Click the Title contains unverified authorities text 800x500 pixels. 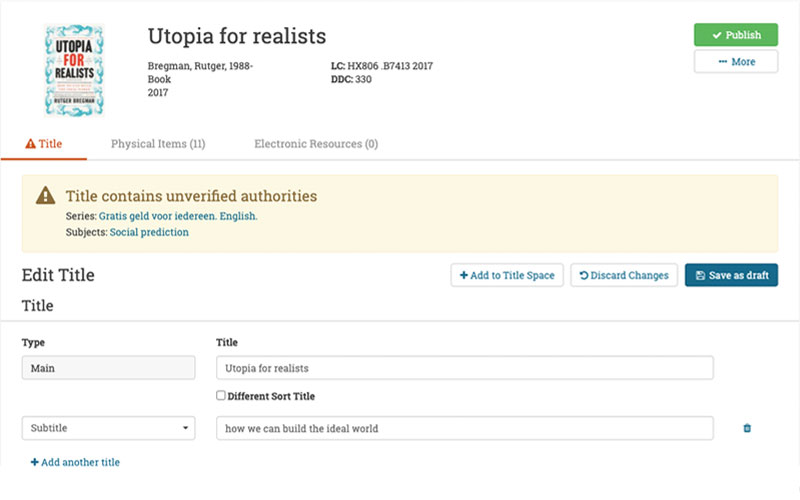click(191, 196)
